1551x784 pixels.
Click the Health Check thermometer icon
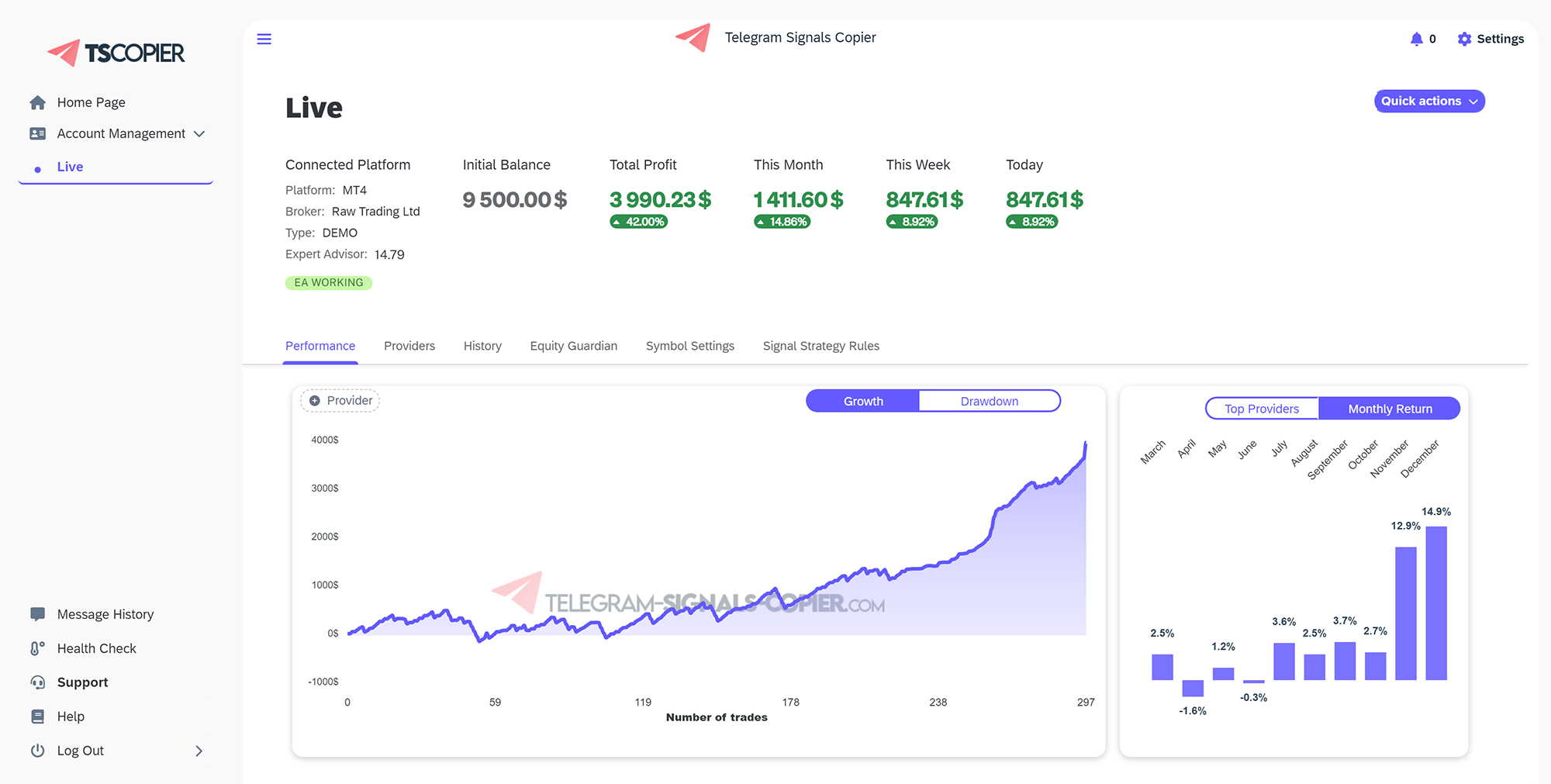tap(37, 648)
